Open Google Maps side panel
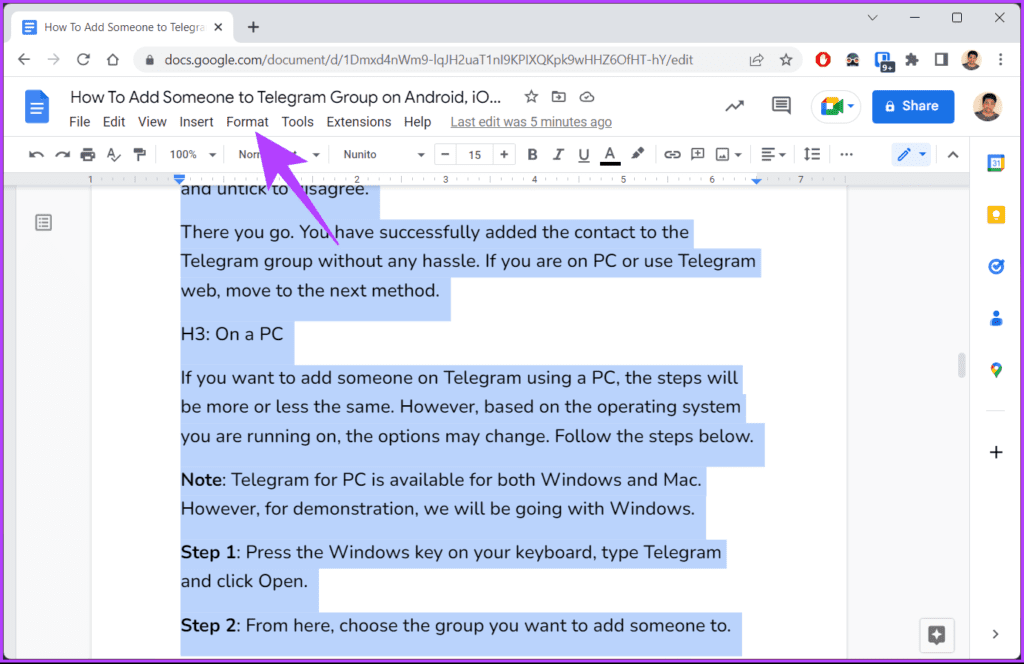Viewport: 1024px width, 664px height. click(x=996, y=370)
